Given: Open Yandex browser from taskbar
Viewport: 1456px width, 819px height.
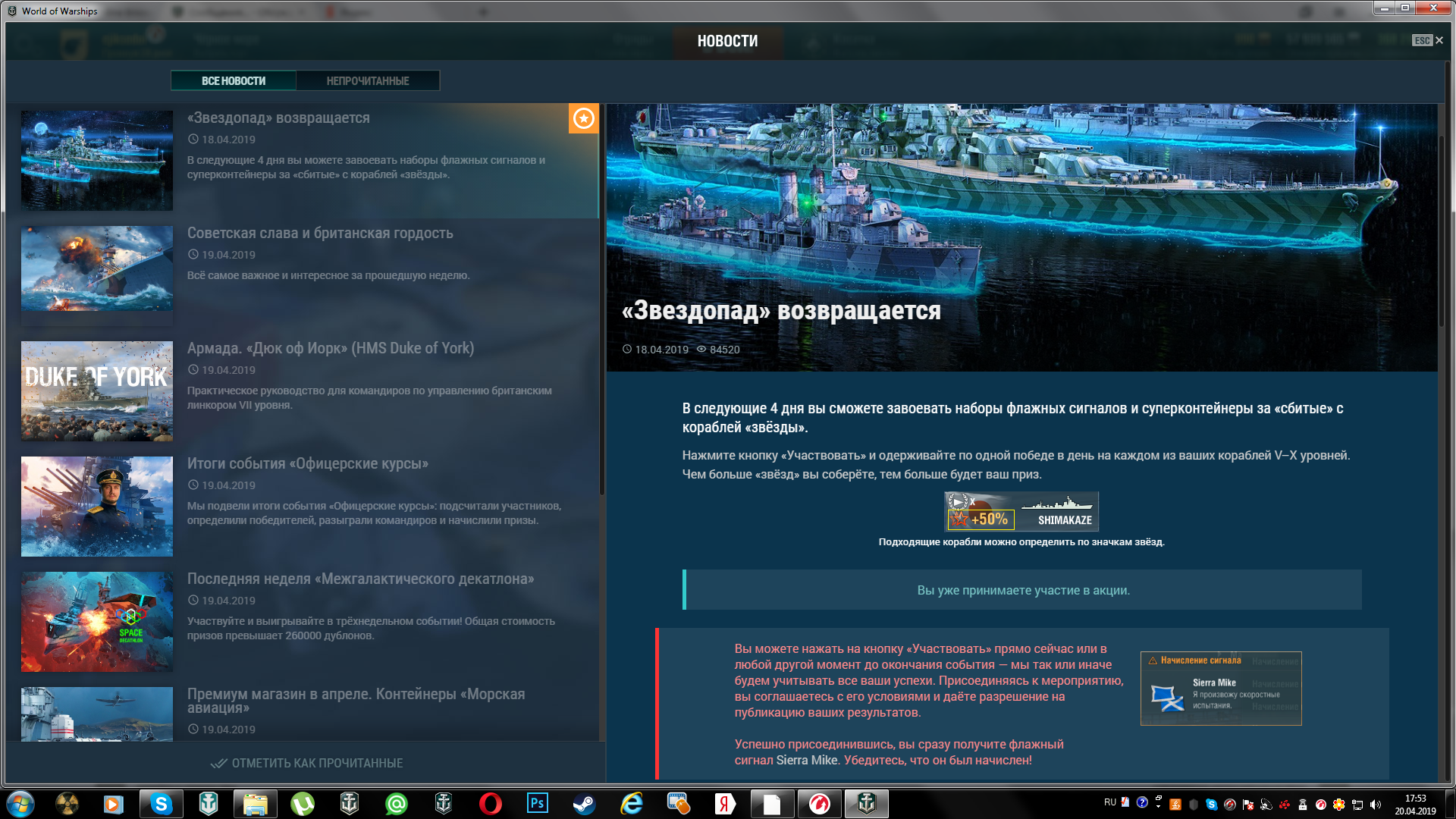Looking at the screenshot, I should click(x=725, y=804).
